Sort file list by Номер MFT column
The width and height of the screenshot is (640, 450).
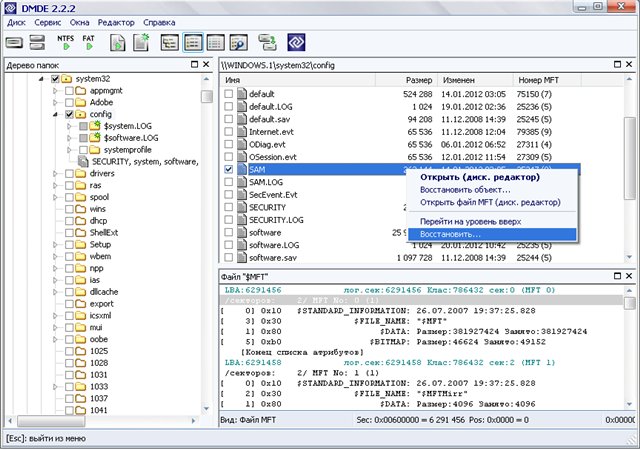click(547, 80)
